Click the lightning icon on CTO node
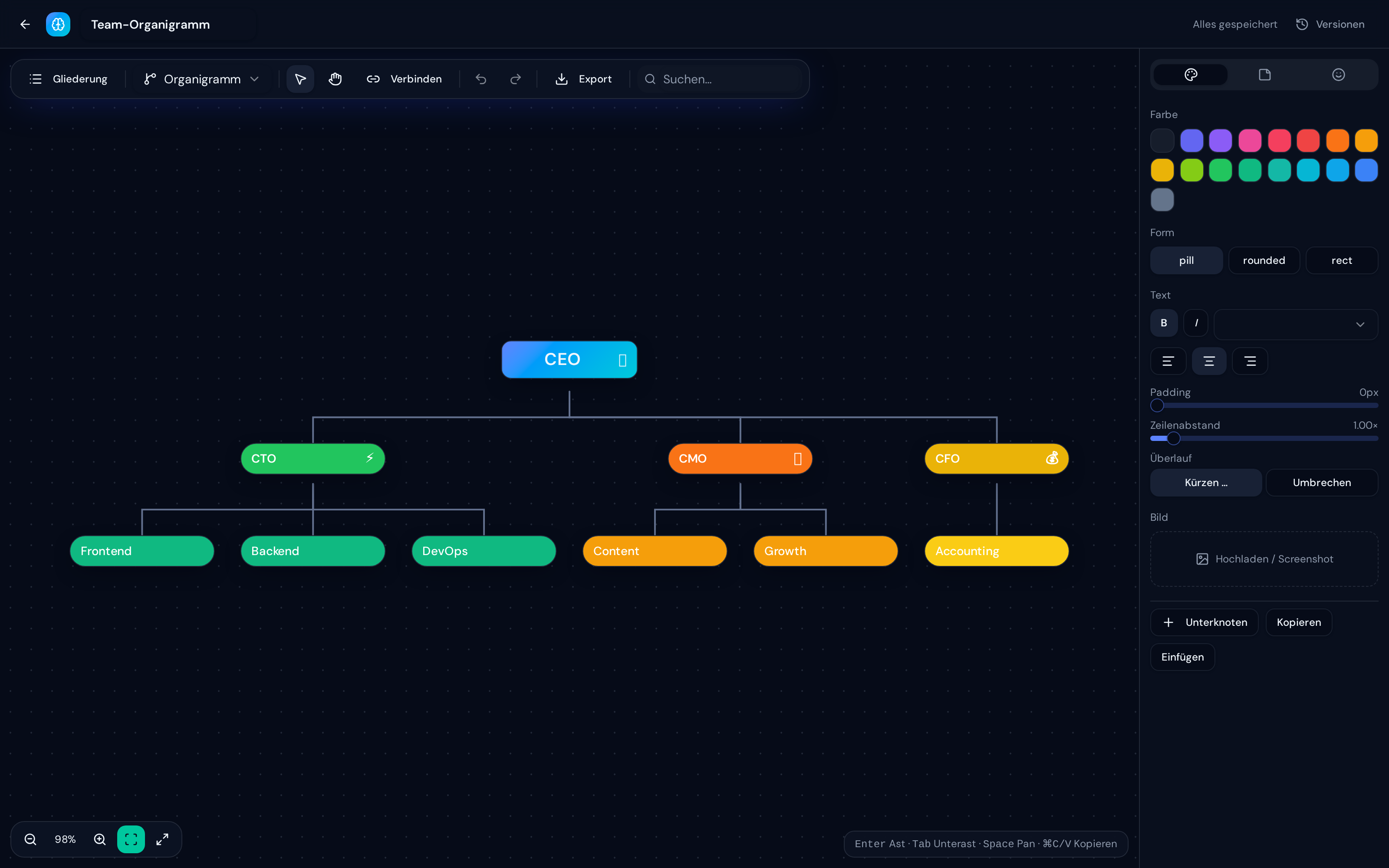 coord(370,458)
